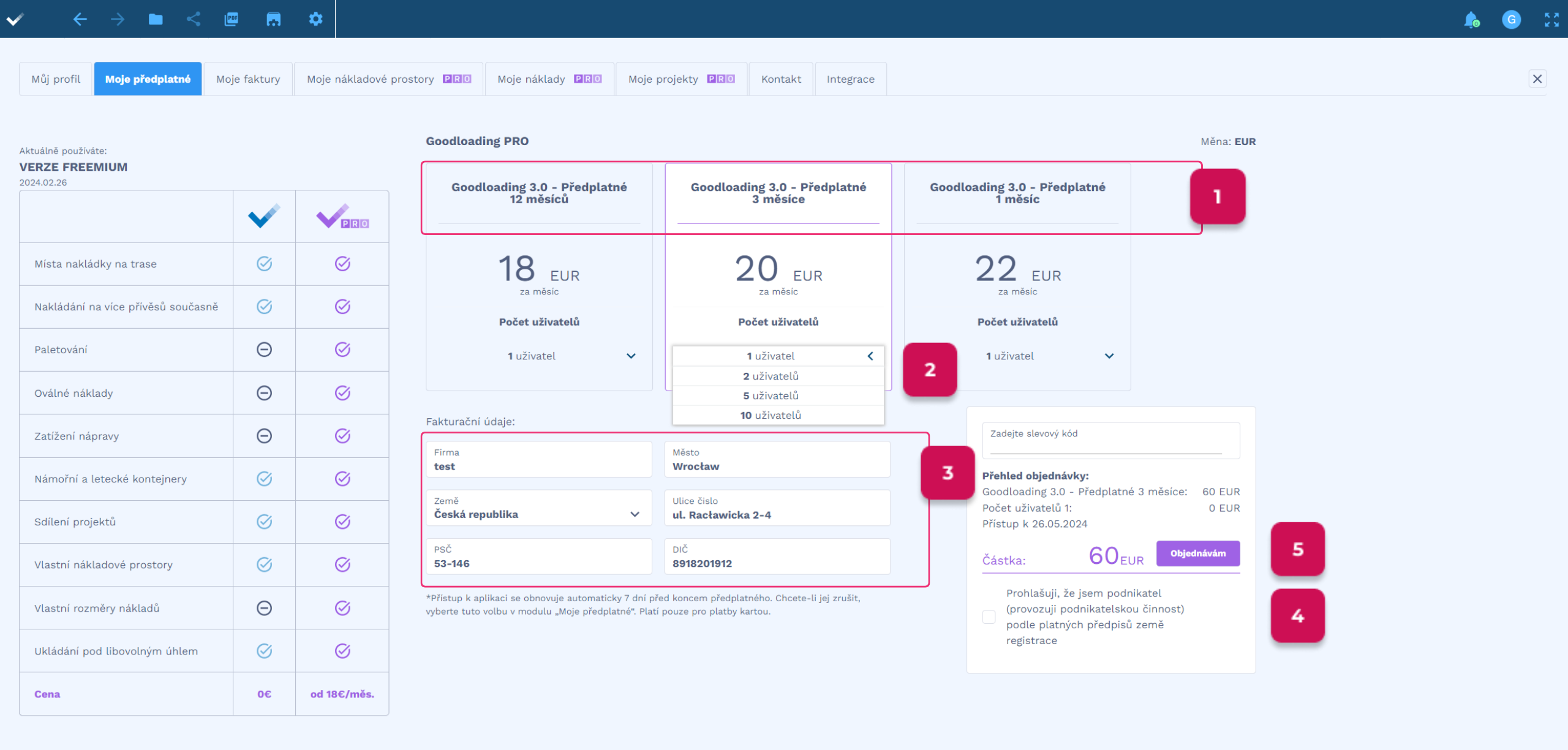Select the 12 měsíců subscription plan header
The image size is (1568, 750).
point(539,193)
